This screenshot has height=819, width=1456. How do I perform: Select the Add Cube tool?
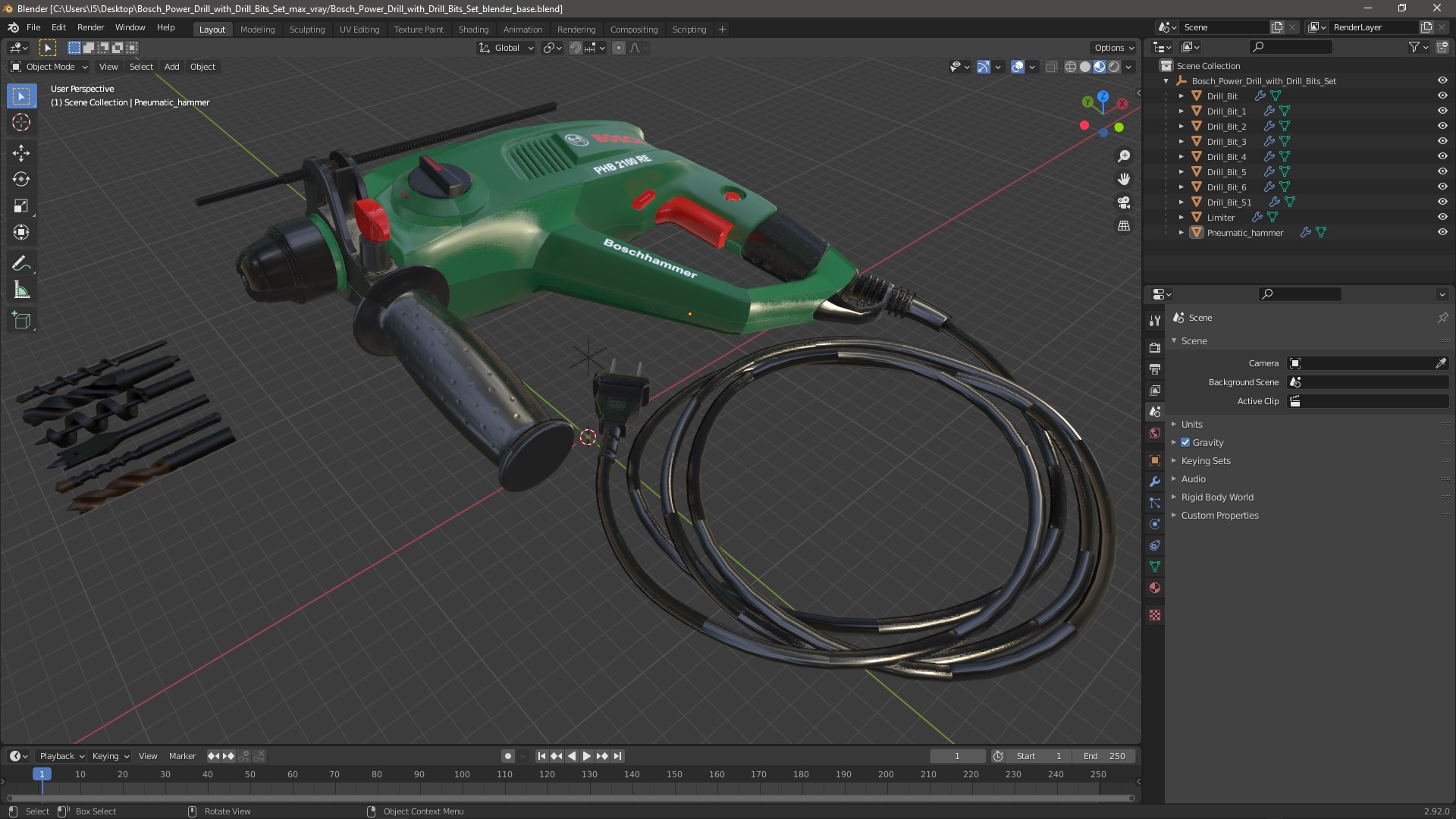pos(21,321)
